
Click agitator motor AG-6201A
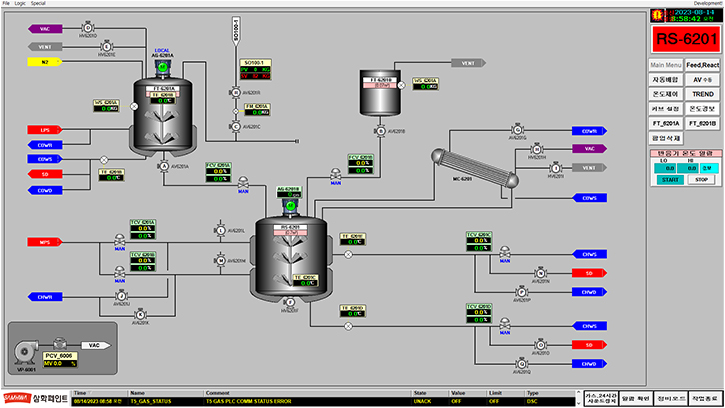pyautogui.click(x=162, y=68)
